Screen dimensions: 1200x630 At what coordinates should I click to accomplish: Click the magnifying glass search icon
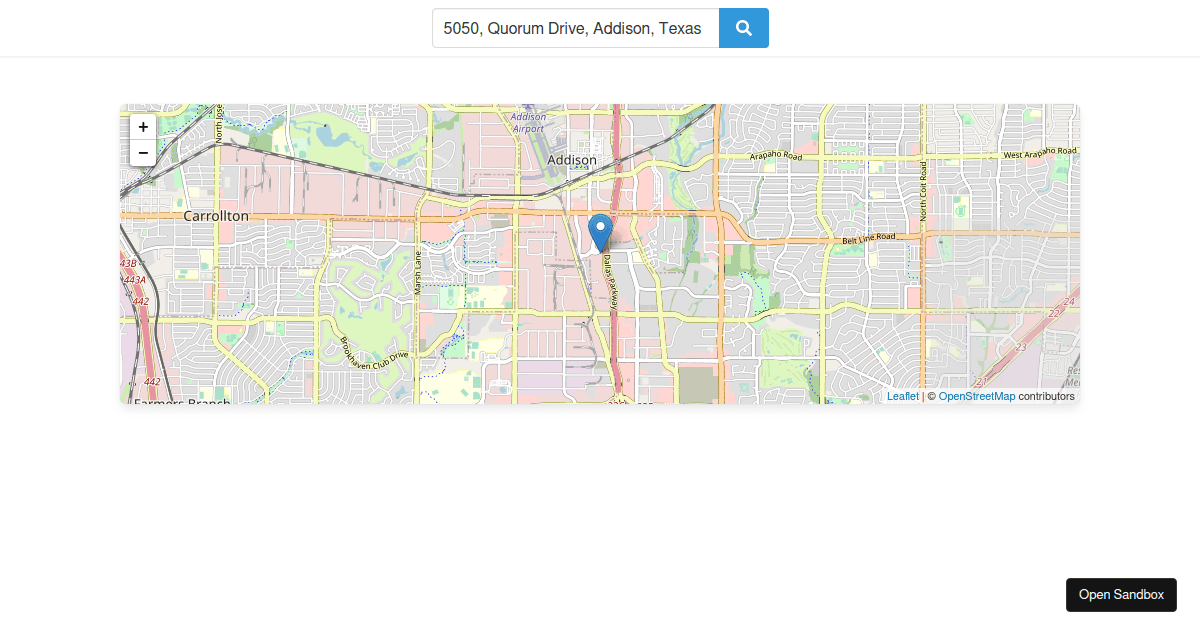point(743,28)
